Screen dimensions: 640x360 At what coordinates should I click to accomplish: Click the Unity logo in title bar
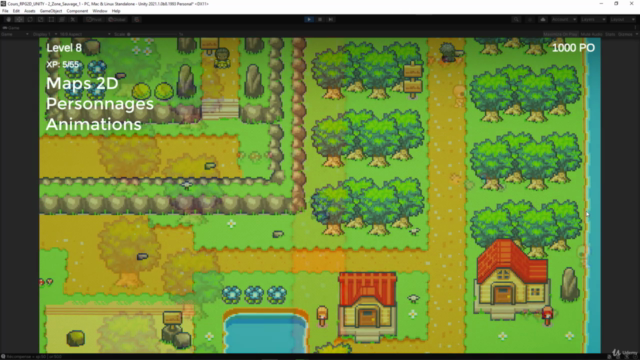[3, 3]
